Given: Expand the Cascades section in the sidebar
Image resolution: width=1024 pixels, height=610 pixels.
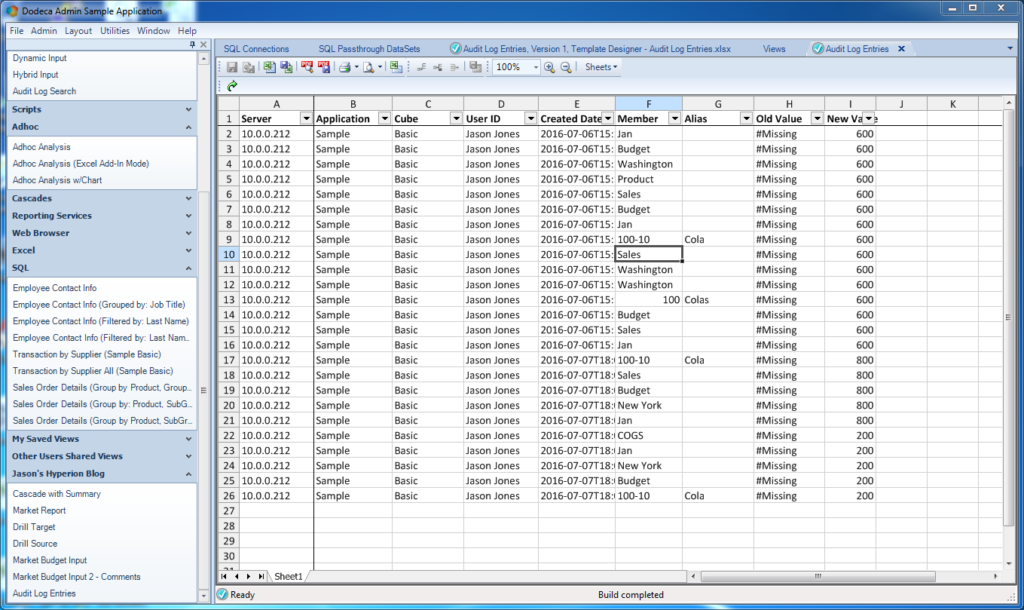Looking at the screenshot, I should pyautogui.click(x=102, y=198).
